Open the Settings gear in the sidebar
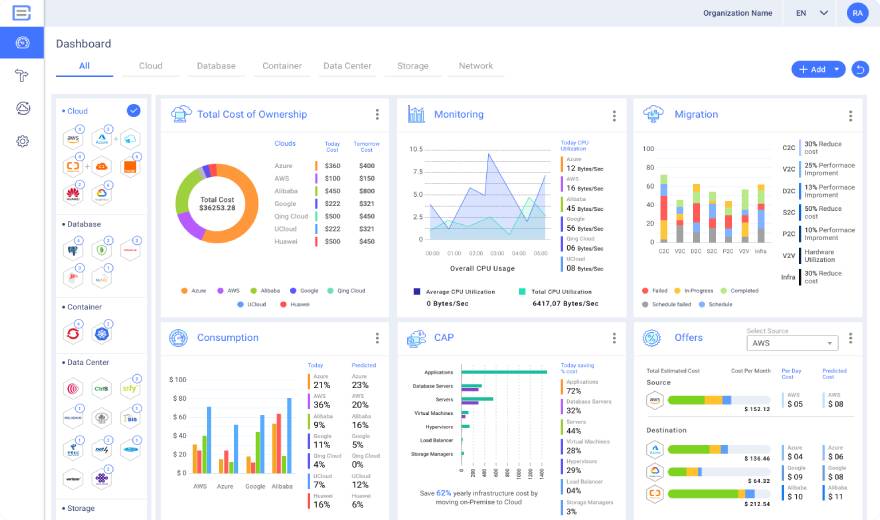 click(x=22, y=141)
